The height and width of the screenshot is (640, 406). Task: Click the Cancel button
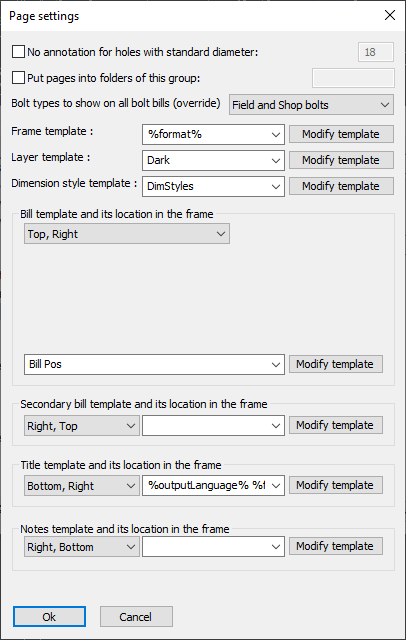(136, 617)
